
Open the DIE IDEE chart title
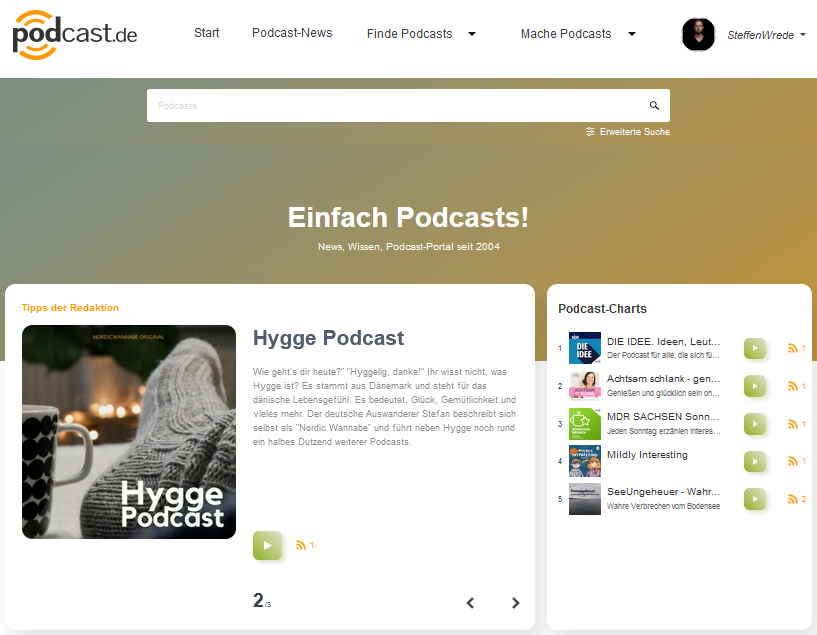pos(663,342)
